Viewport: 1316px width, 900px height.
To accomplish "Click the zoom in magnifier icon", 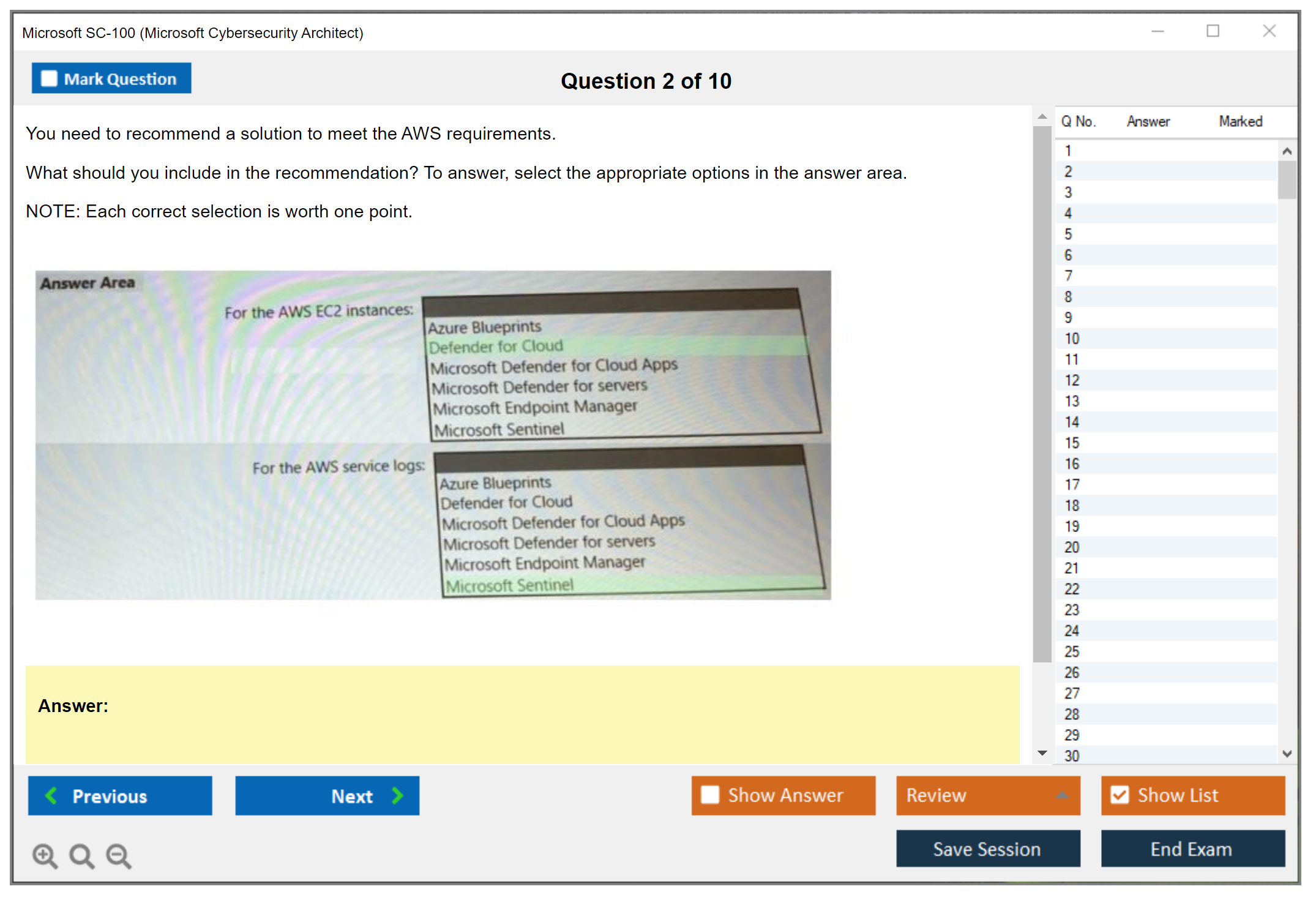I will [45, 855].
